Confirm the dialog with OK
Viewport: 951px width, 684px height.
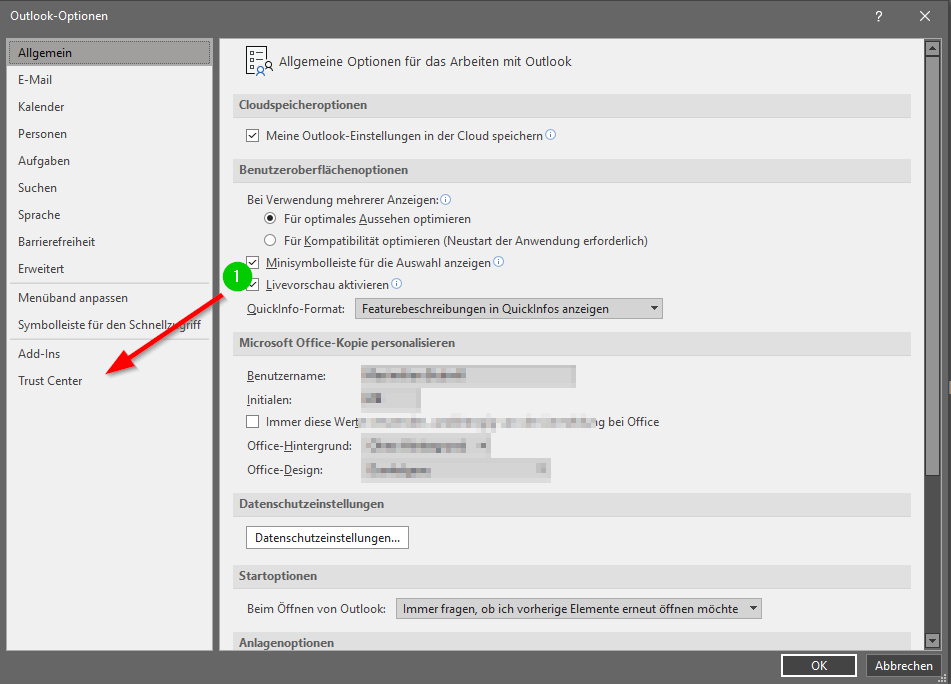pyautogui.click(x=818, y=666)
